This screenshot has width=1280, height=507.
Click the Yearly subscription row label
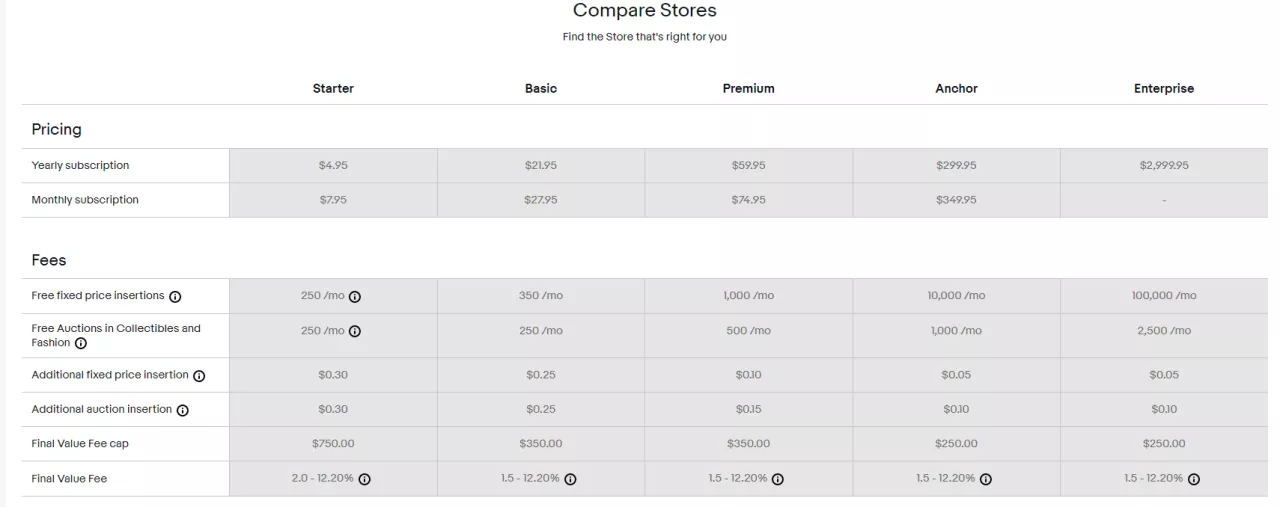(80, 166)
